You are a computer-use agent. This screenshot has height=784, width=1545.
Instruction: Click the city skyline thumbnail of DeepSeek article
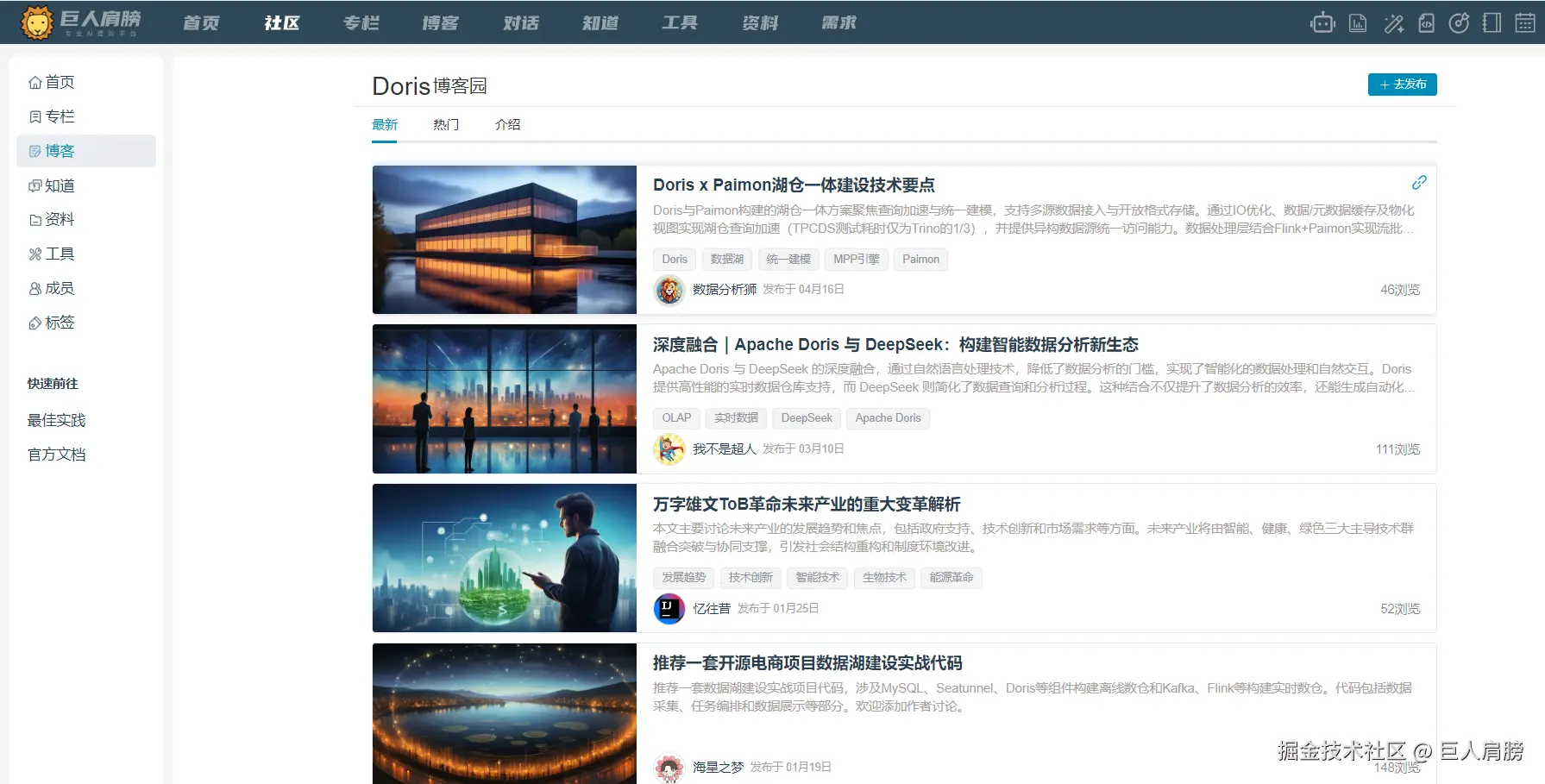505,399
